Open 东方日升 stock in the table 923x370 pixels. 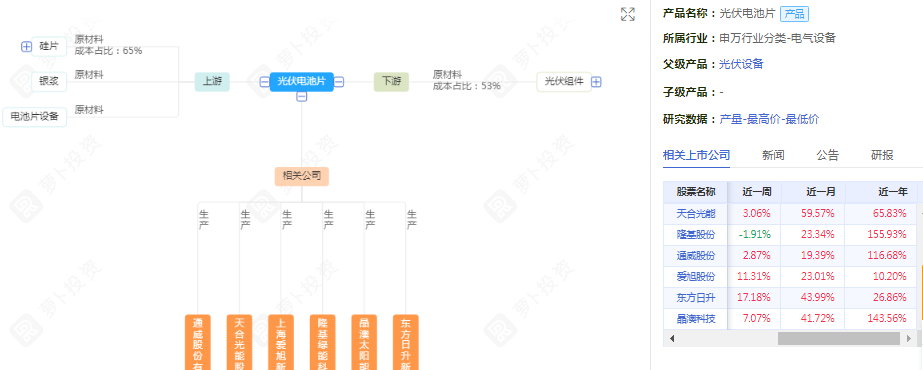pos(696,298)
